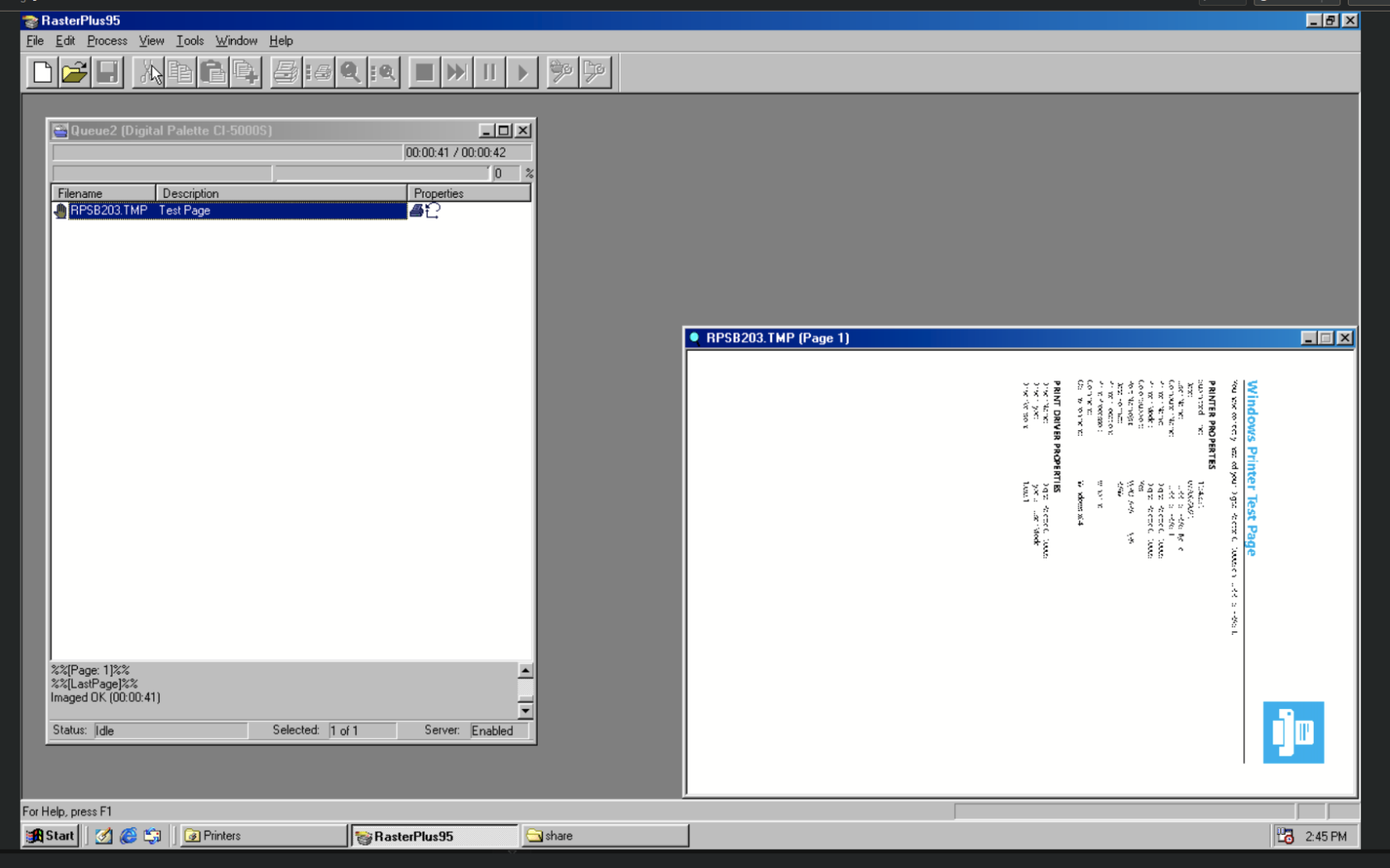Open the Process menu
The image size is (1390, 868).
(107, 41)
